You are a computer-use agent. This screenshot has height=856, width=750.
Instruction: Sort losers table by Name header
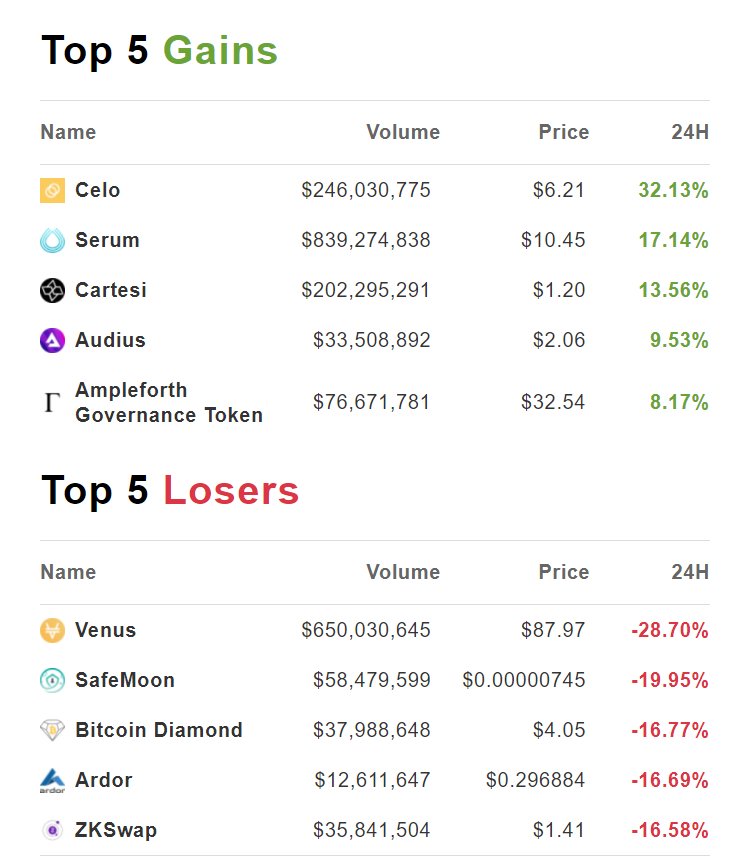pos(68,572)
